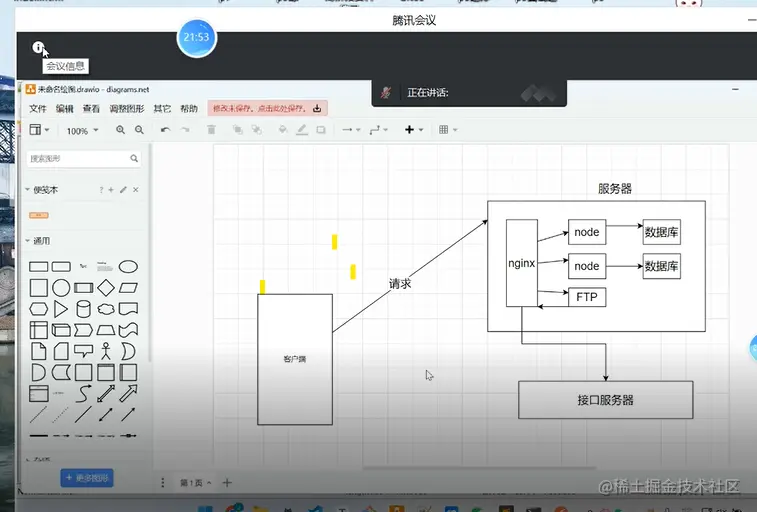
Task: Click the scratchpad edit pencil icon
Action: [124, 190]
